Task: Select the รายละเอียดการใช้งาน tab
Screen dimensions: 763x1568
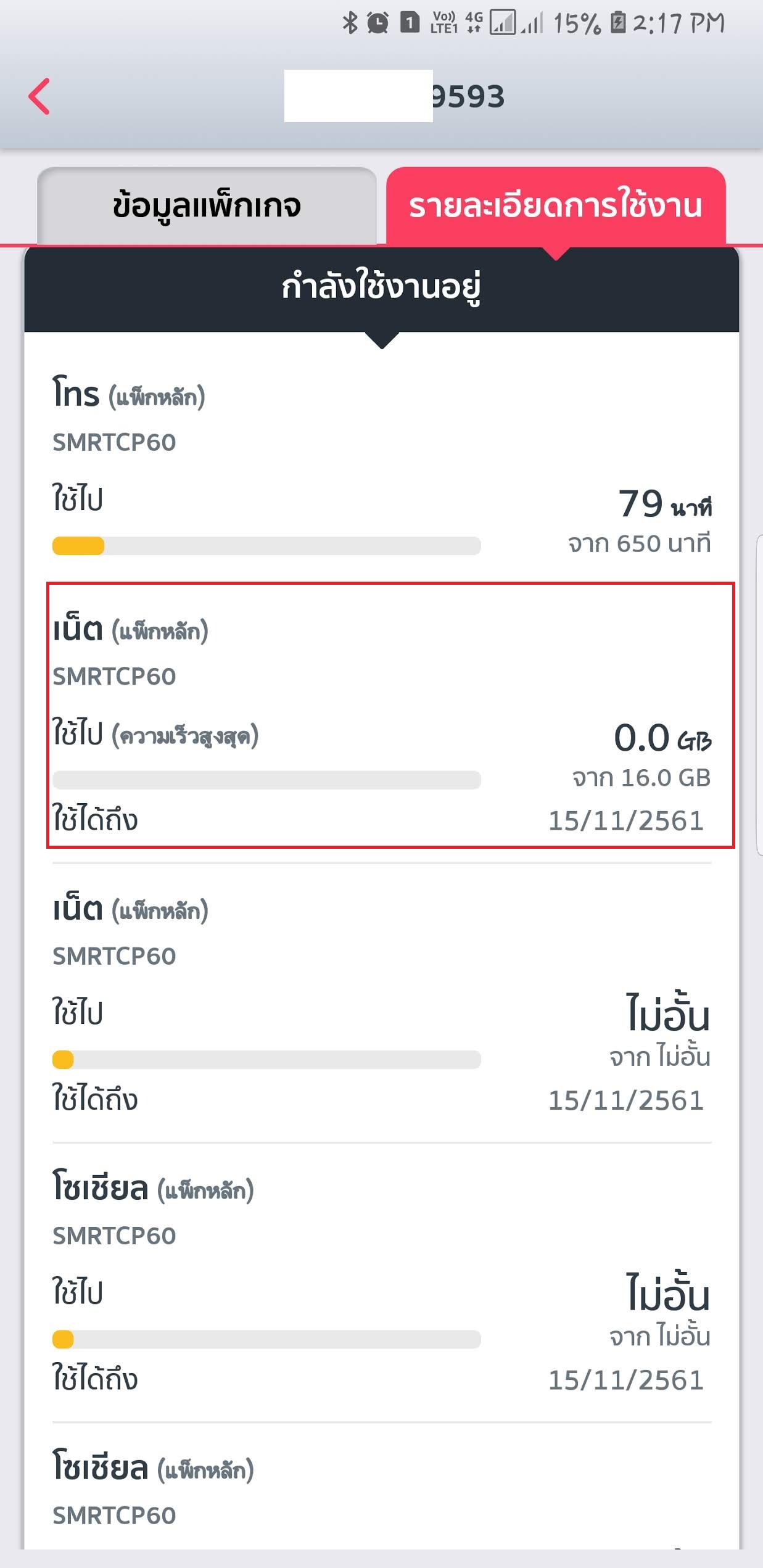Action: pyautogui.click(x=555, y=206)
